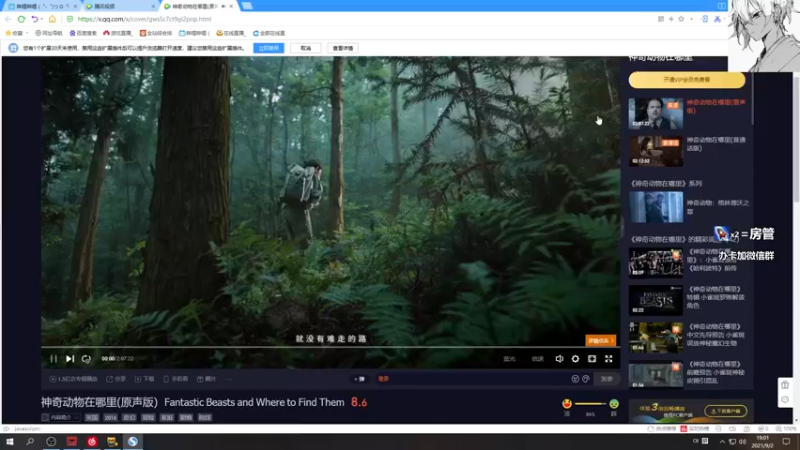Open the 网址导航 bookmark
Screen dimensions: 800x450
pos(49,33)
